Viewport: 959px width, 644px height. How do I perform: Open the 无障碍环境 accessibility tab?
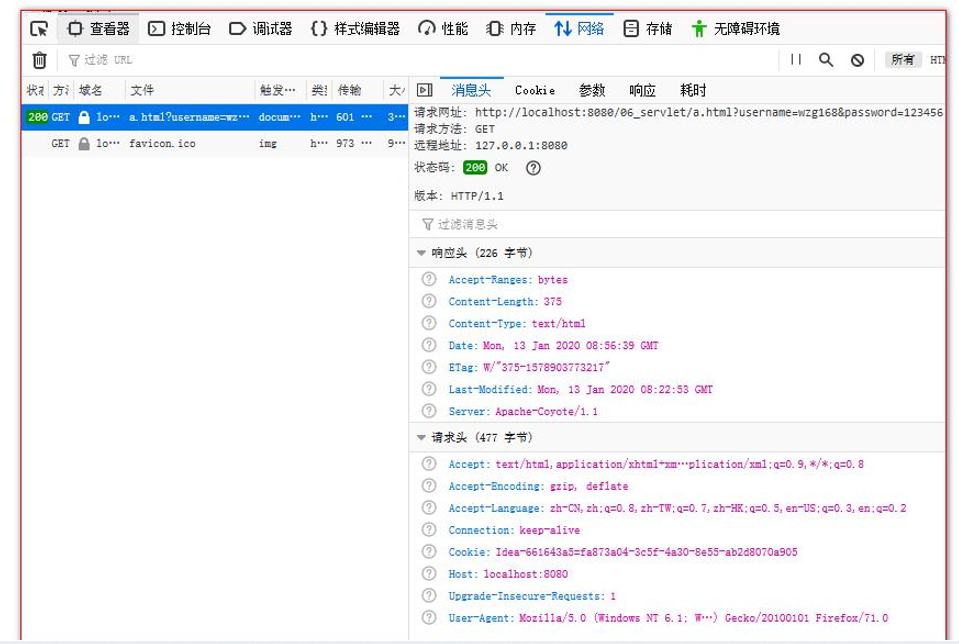click(x=736, y=29)
